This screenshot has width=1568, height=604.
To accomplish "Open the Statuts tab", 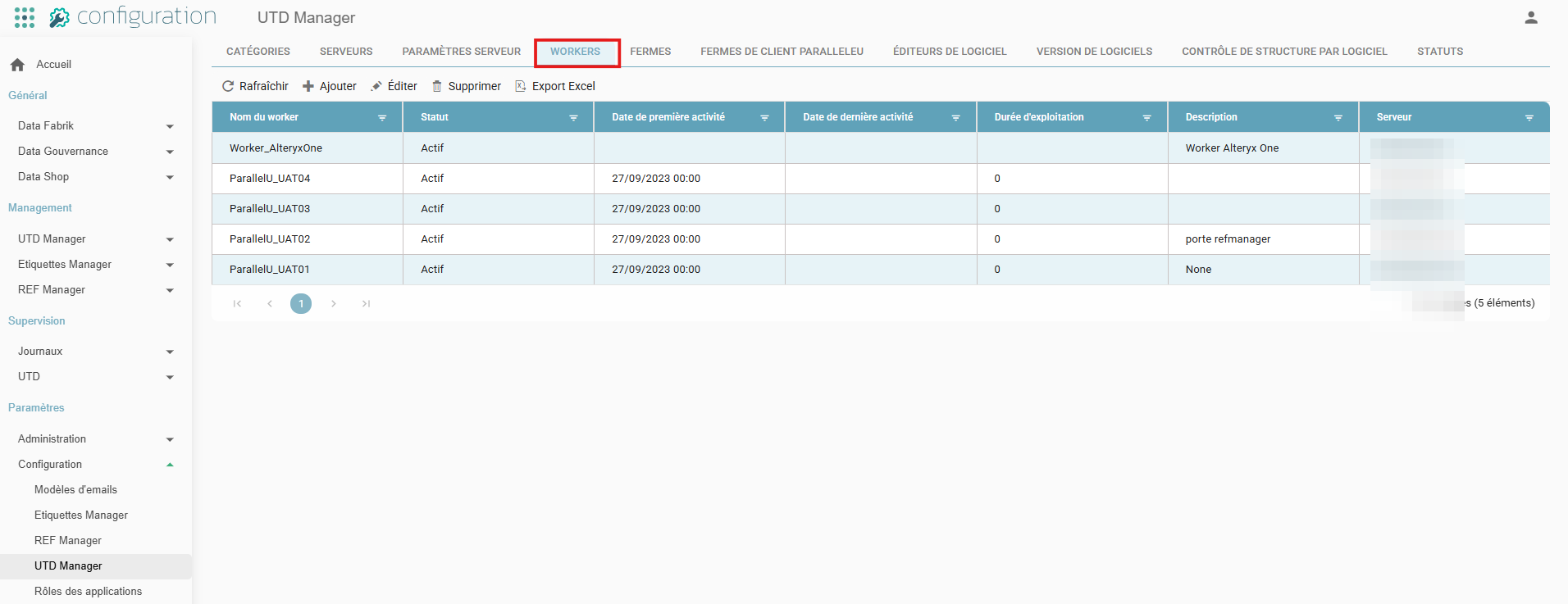I will click(1440, 52).
